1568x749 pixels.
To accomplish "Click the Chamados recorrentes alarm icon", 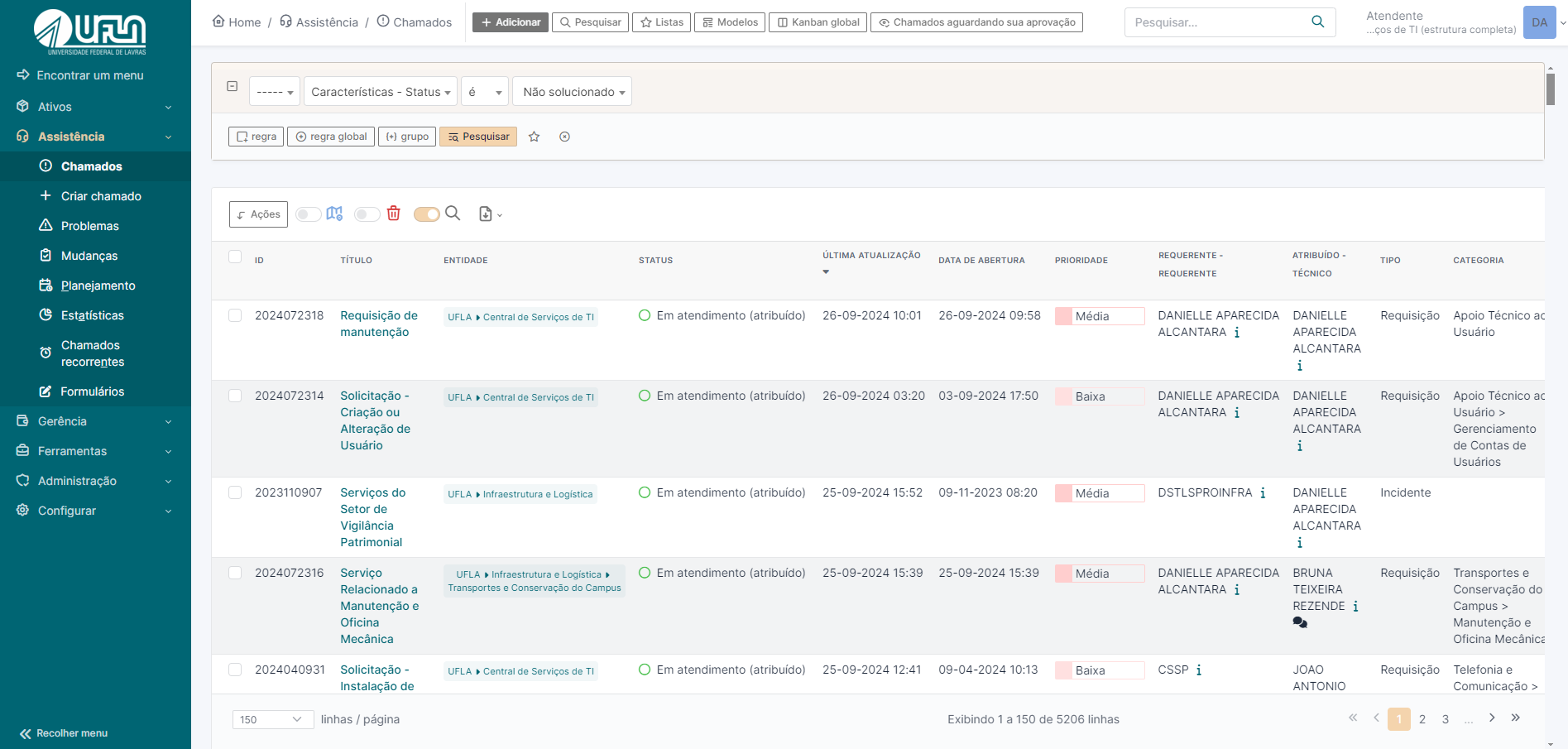I will (46, 353).
